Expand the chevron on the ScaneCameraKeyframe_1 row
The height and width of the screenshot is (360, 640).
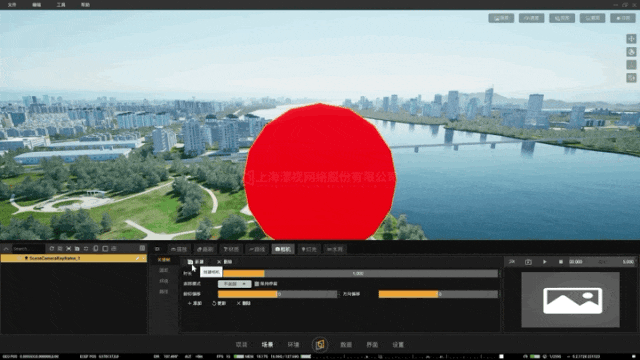(x=144, y=258)
